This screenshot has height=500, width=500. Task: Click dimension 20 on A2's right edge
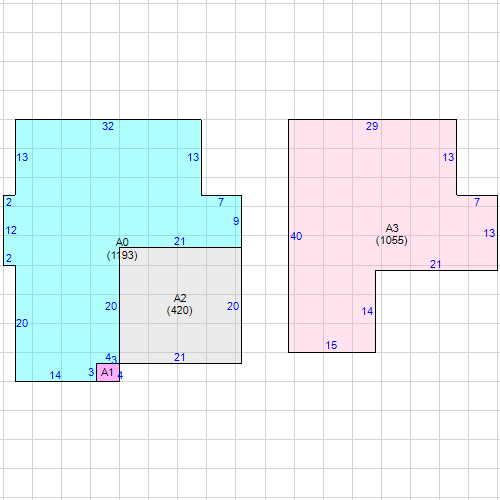[x=233, y=306]
